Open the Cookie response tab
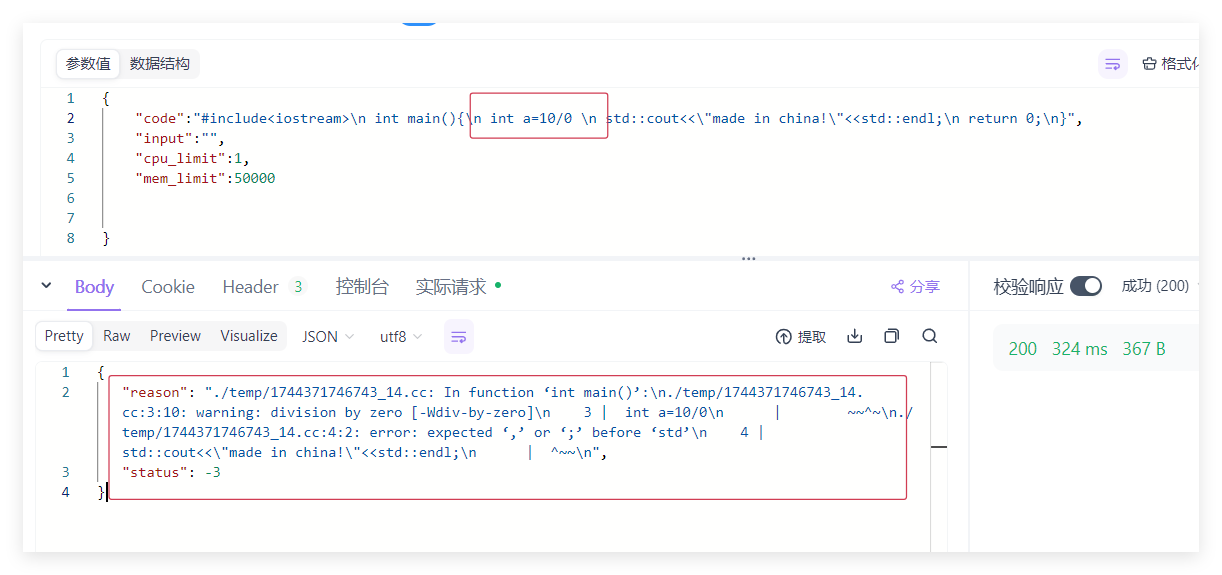Image resolution: width=1222 pixels, height=575 pixels. coord(168,287)
